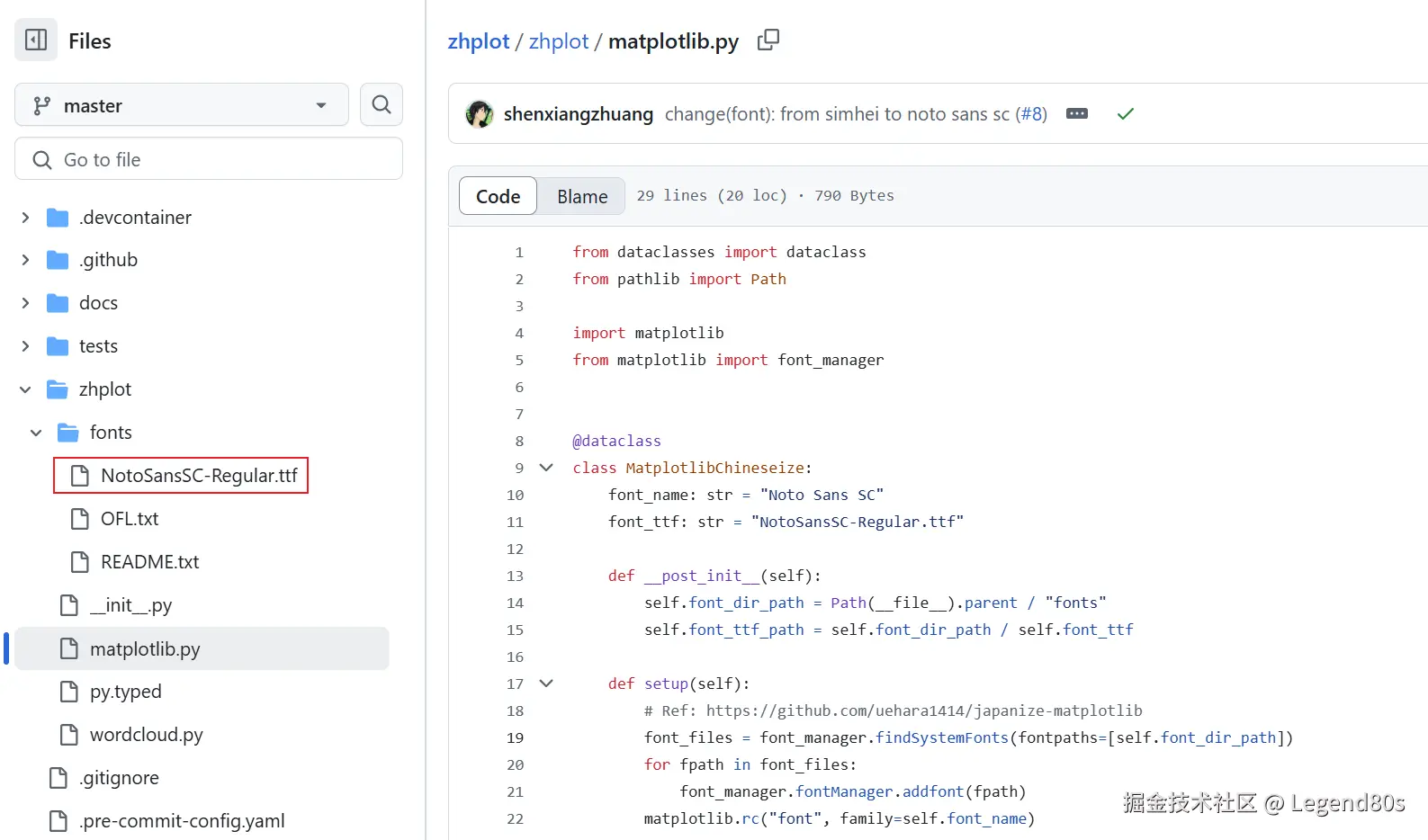Open the master branch dropdown

click(x=182, y=105)
